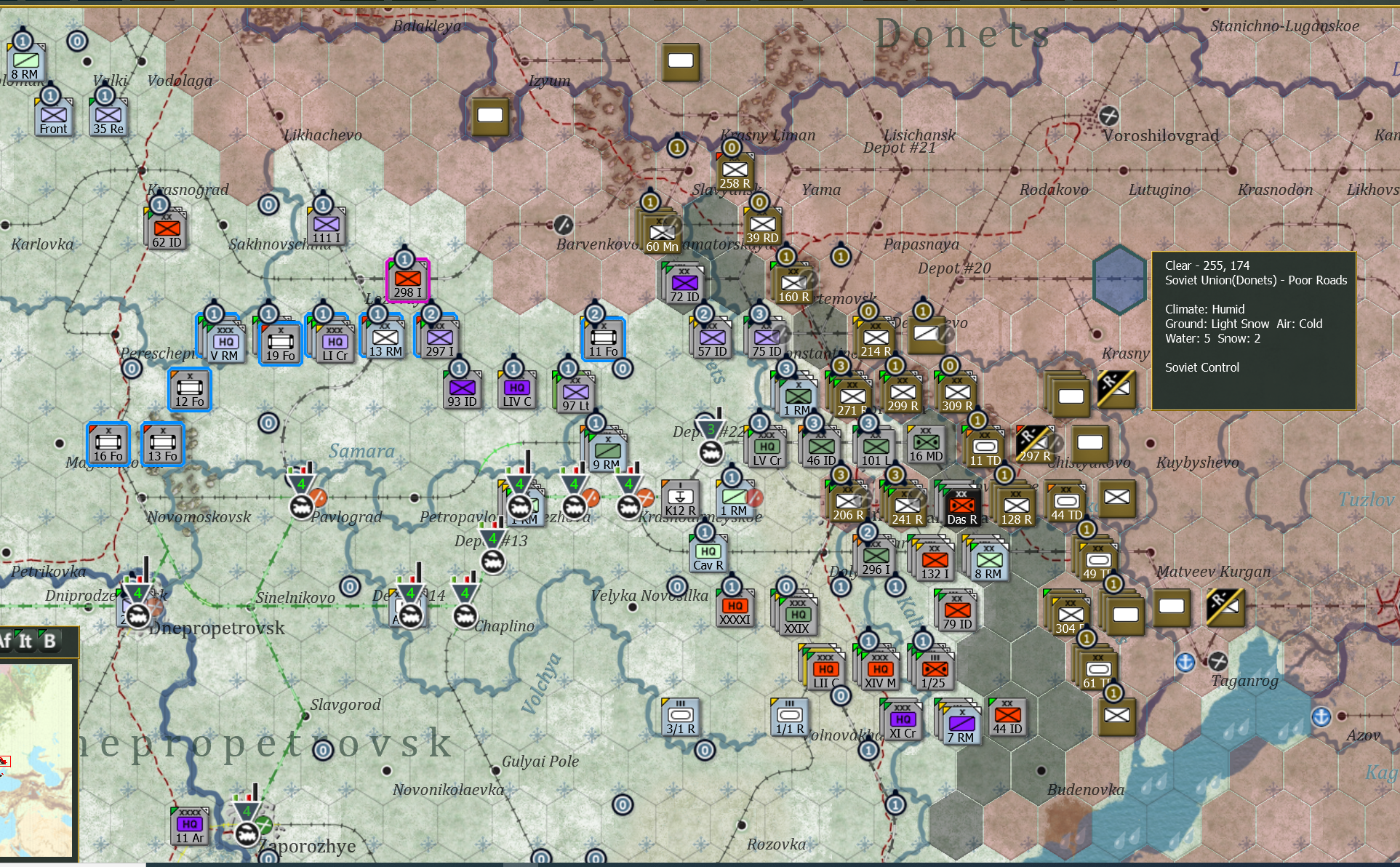
Task: Select the 11 Ar army HQ counter
Action: [x=190, y=826]
